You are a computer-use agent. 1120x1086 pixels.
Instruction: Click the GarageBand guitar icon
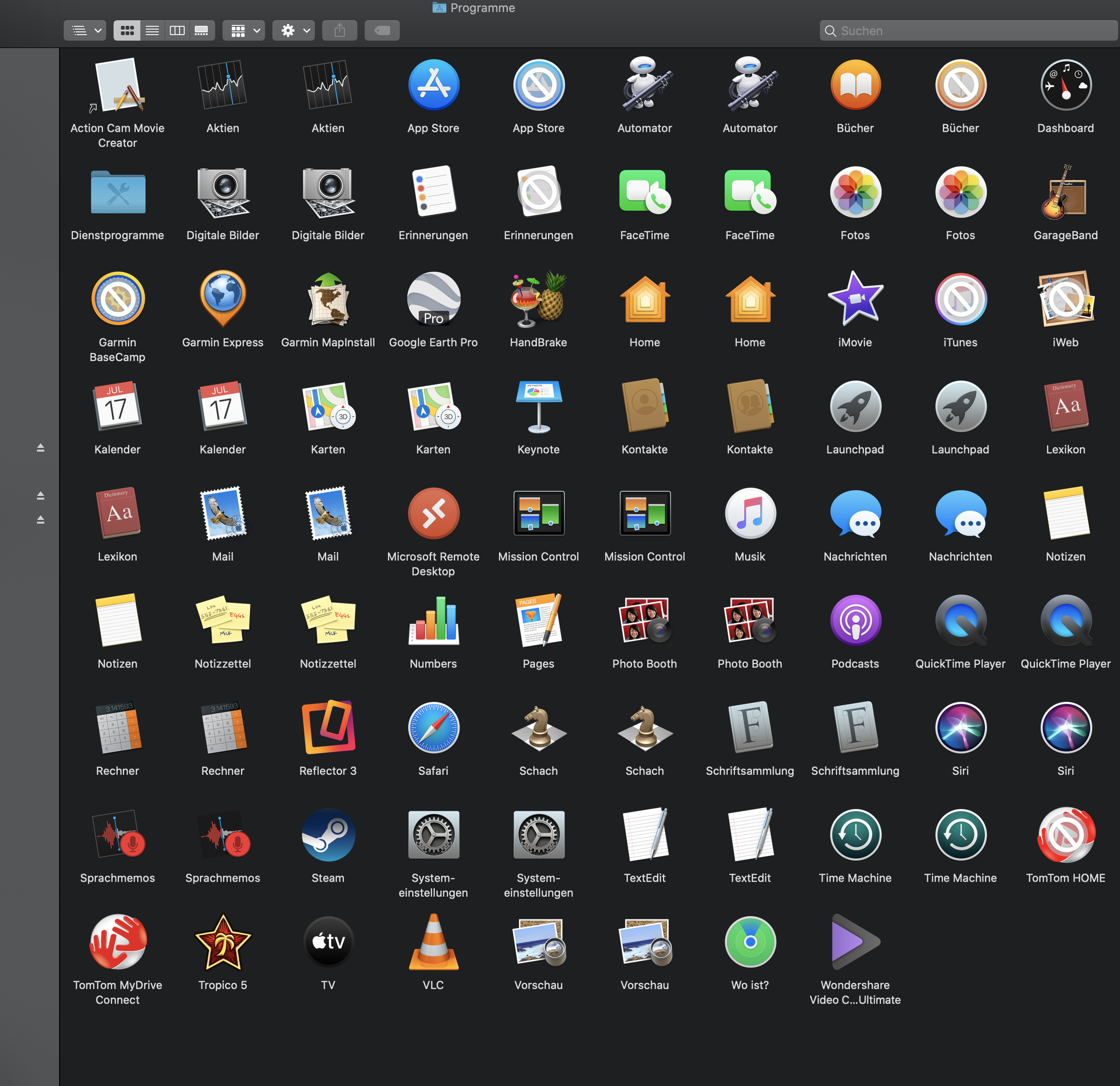1065,193
